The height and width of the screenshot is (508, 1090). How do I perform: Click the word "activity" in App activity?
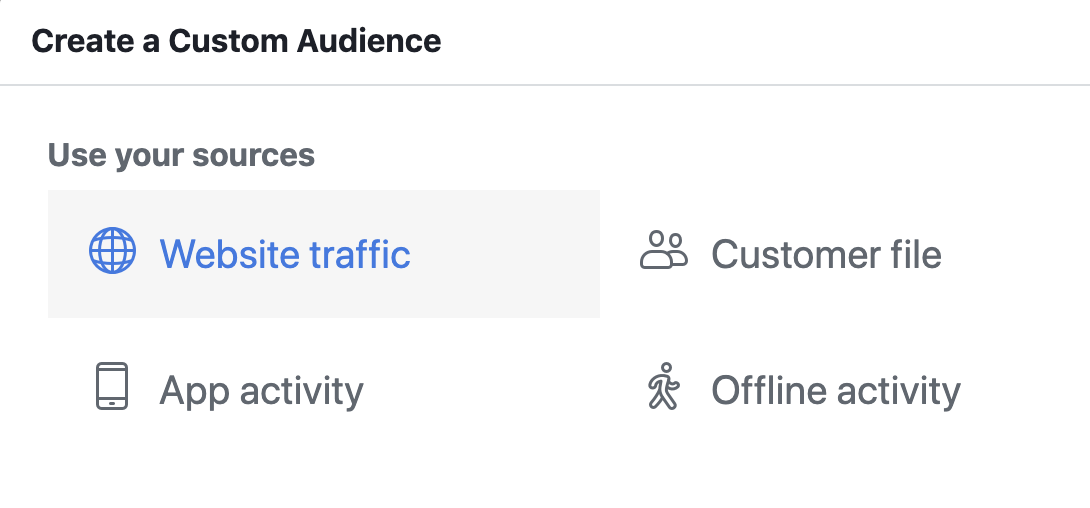coord(301,390)
